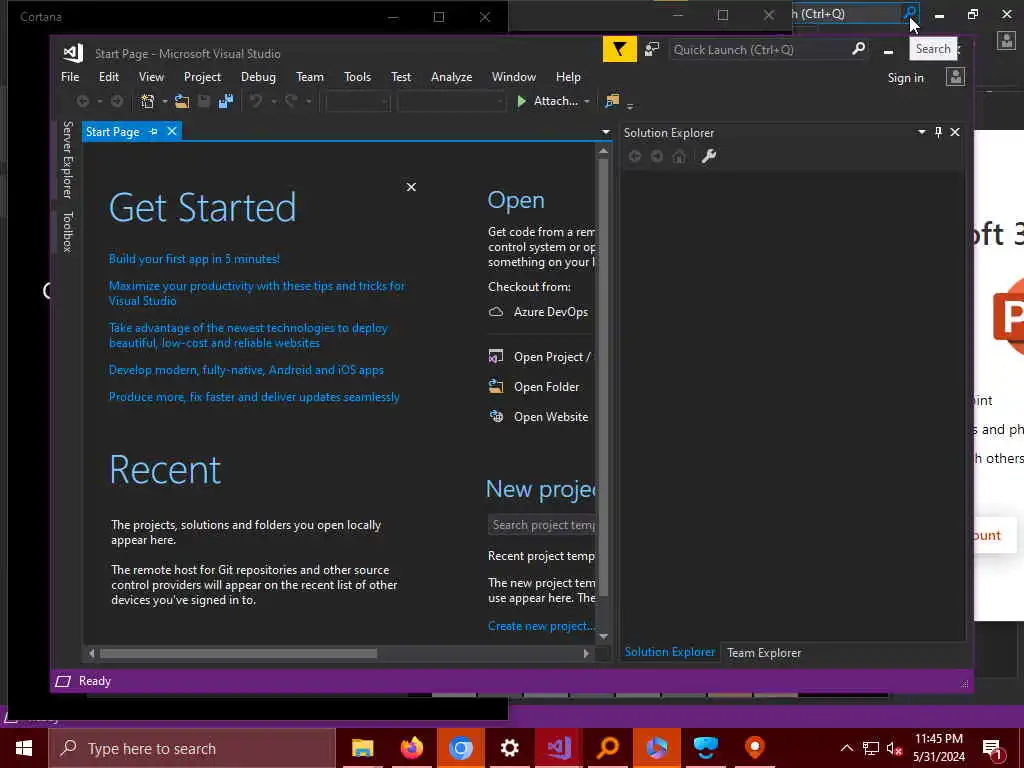Open the New Project dropdown arrow
Image resolution: width=1024 pixels, height=768 pixels.
click(x=165, y=102)
